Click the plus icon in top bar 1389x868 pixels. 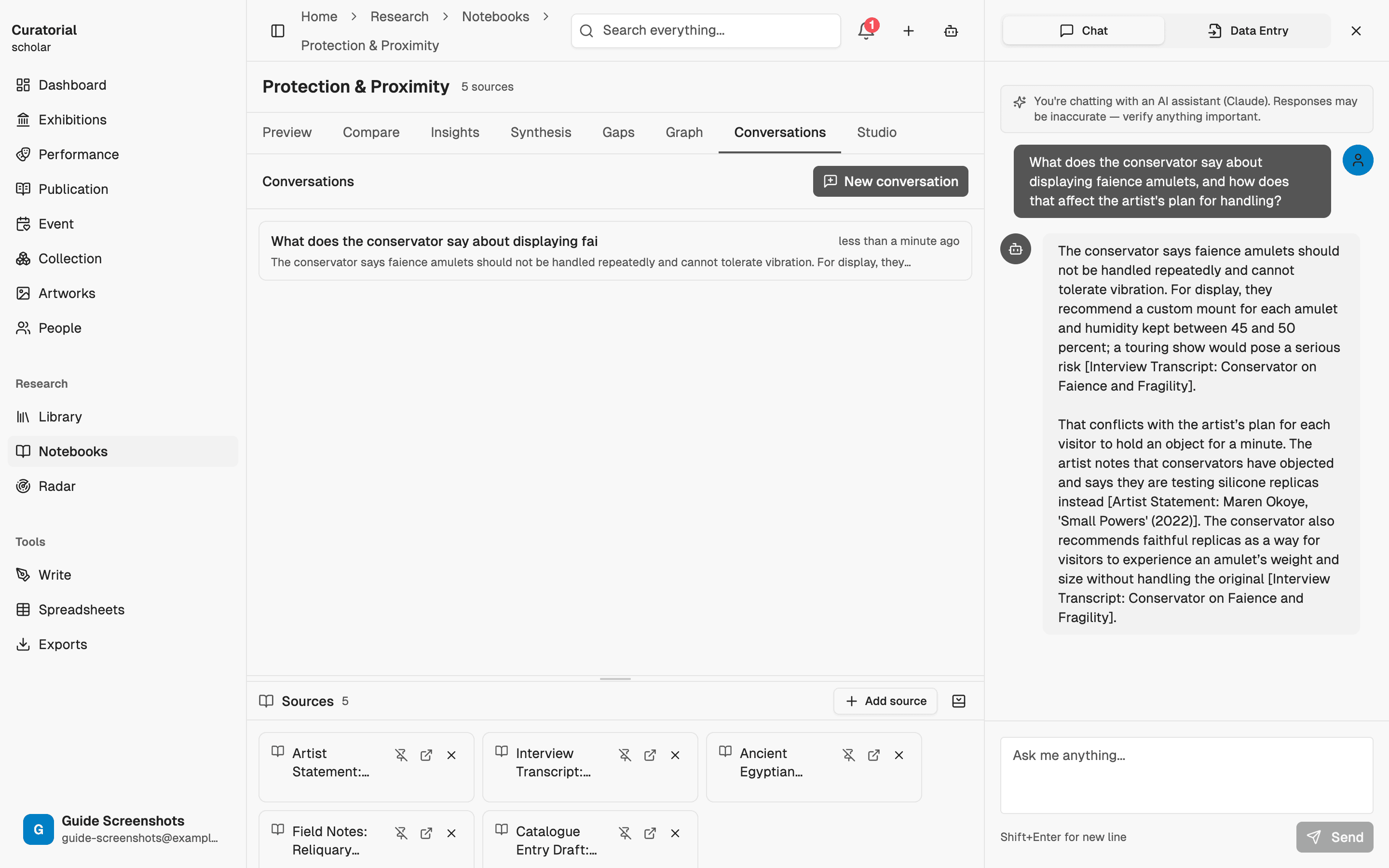[x=909, y=31]
